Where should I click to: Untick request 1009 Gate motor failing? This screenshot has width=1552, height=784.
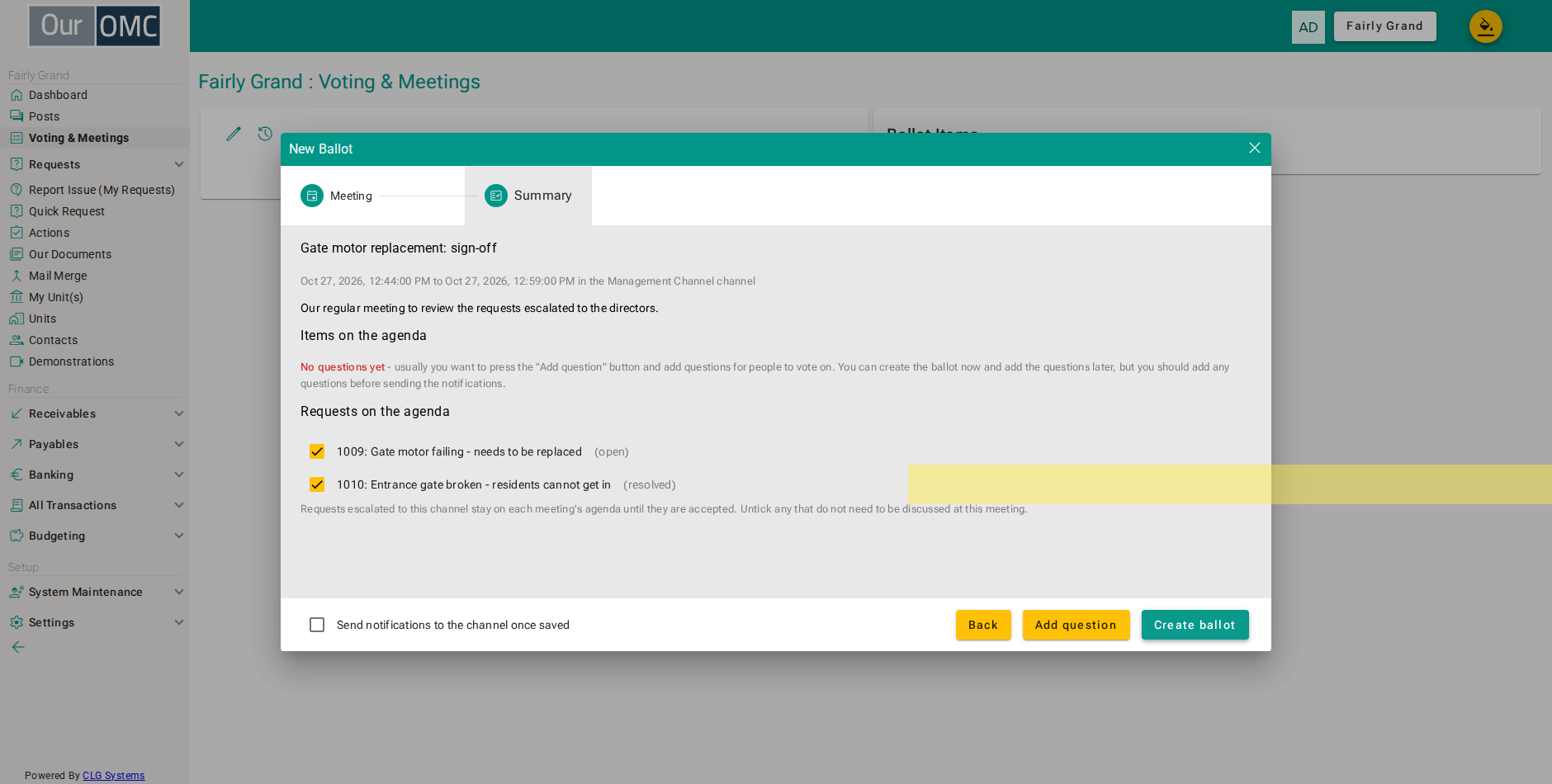point(317,451)
